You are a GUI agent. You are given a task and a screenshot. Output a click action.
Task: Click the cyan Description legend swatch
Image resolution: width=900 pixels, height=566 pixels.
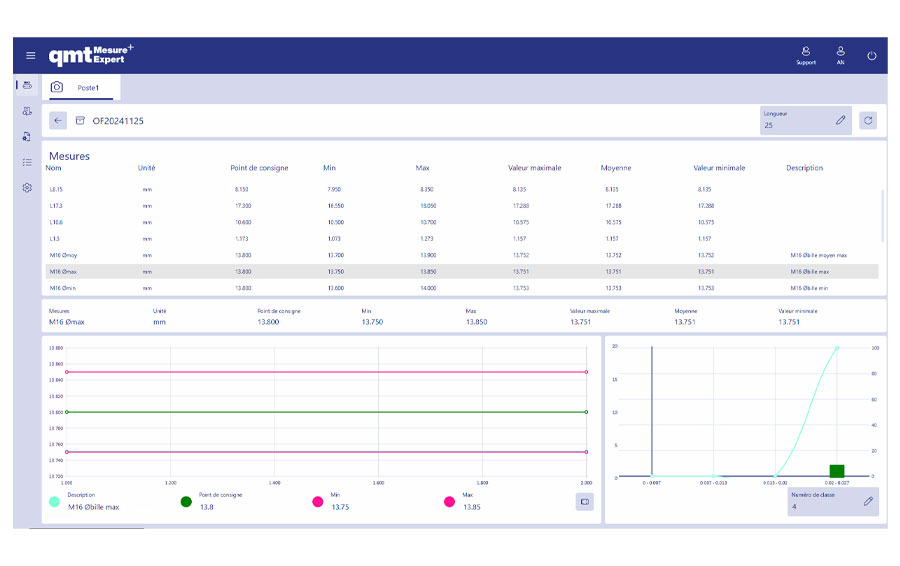point(54,501)
